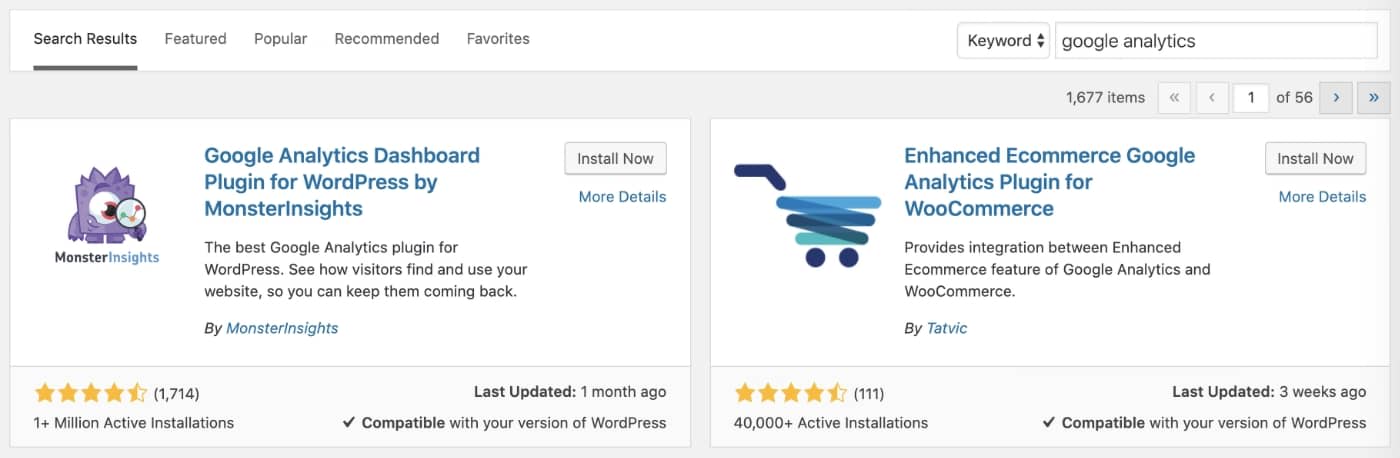Open the MonsterInsights plugin logo thumbnail
1400x458 pixels.
[107, 216]
